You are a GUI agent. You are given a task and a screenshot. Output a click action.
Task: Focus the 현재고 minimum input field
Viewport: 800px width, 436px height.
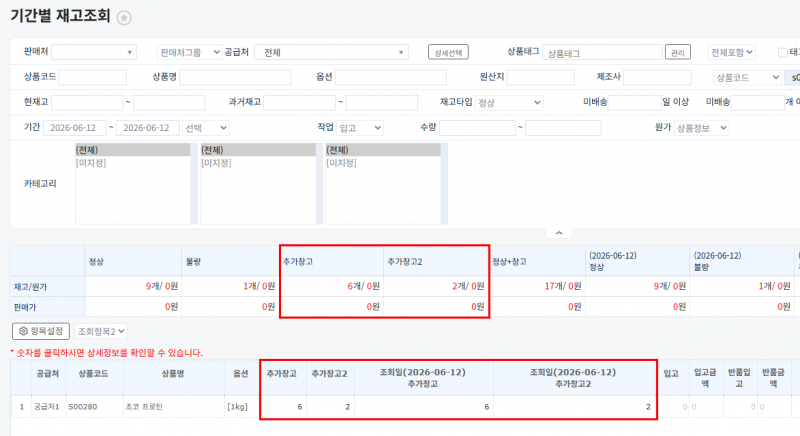[x=87, y=102]
